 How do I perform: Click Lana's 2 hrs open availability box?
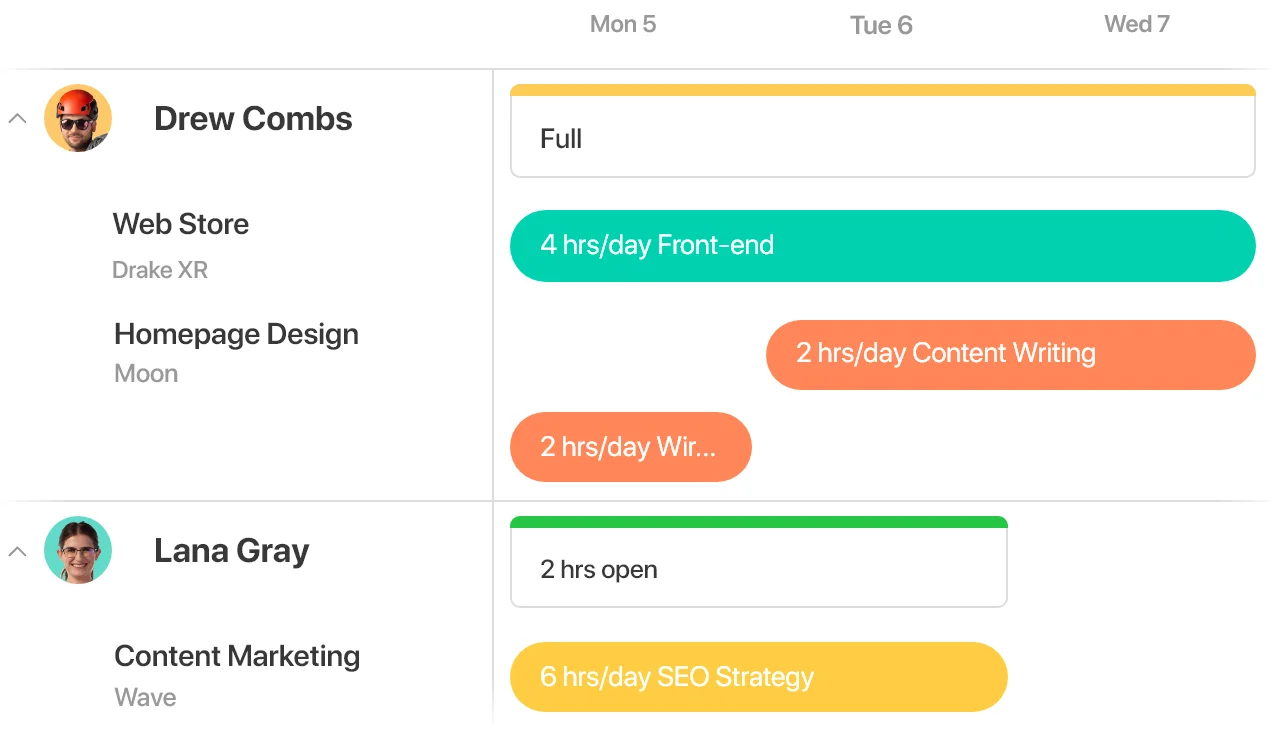[x=759, y=562]
